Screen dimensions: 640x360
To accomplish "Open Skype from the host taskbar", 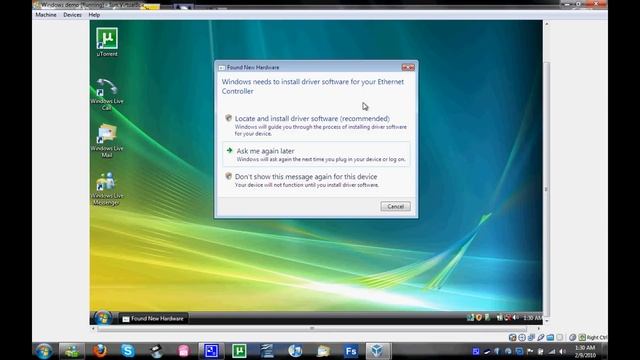I will tap(127, 351).
